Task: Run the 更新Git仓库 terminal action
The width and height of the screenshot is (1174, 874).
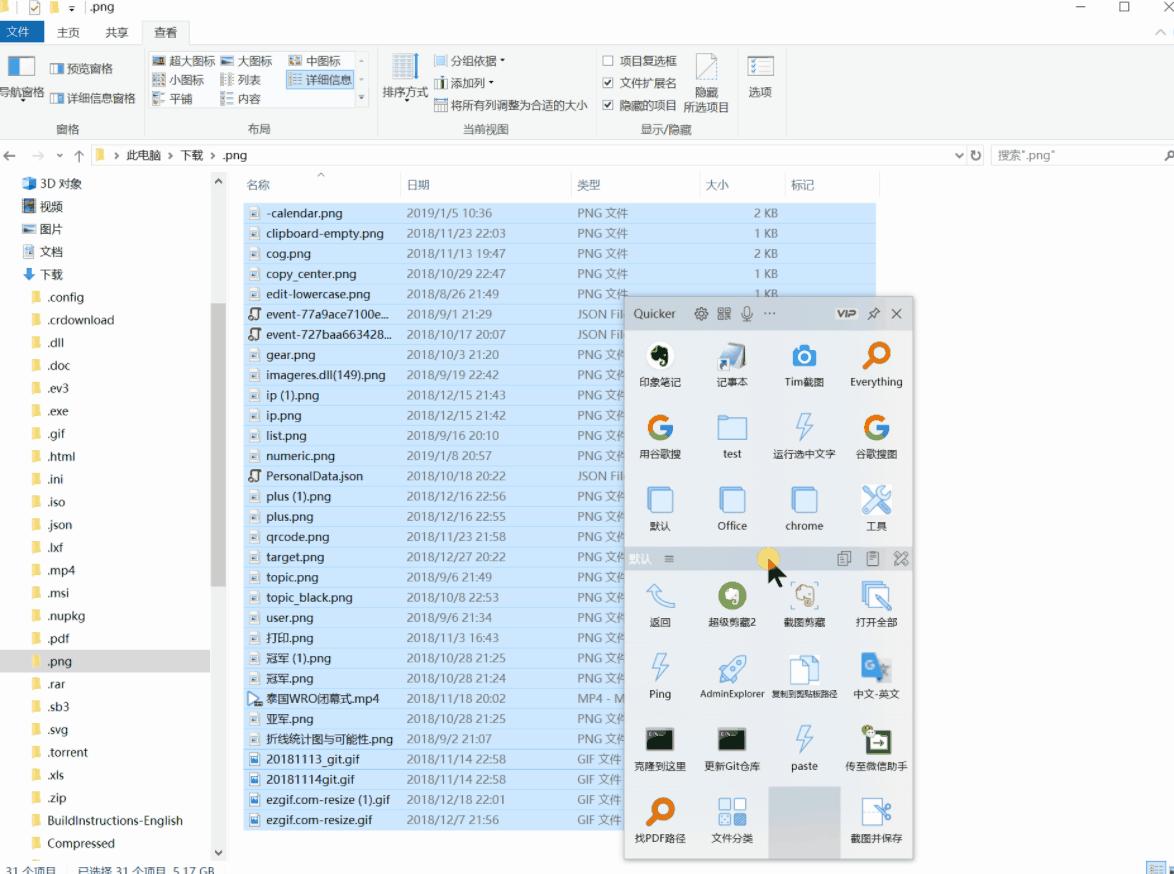Action: (732, 748)
